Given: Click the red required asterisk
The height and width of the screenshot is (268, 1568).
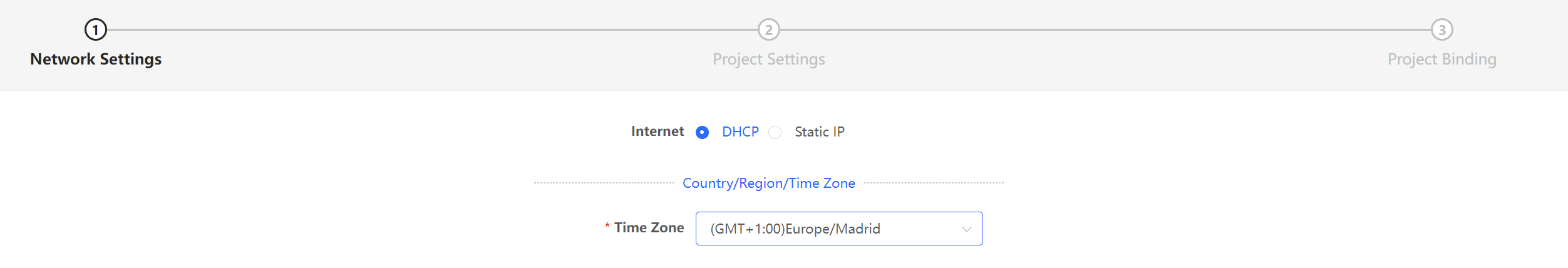Looking at the screenshot, I should [x=607, y=226].
